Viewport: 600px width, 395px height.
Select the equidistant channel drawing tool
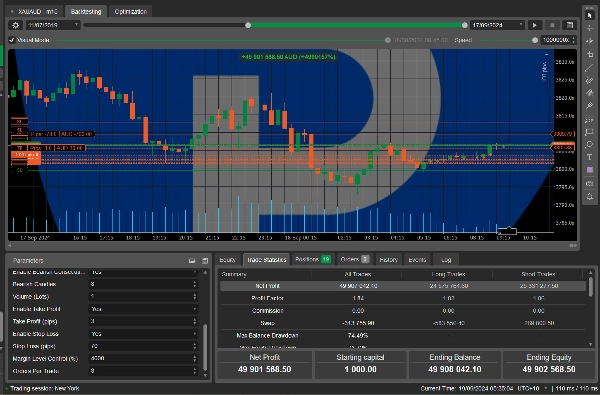pyautogui.click(x=590, y=80)
